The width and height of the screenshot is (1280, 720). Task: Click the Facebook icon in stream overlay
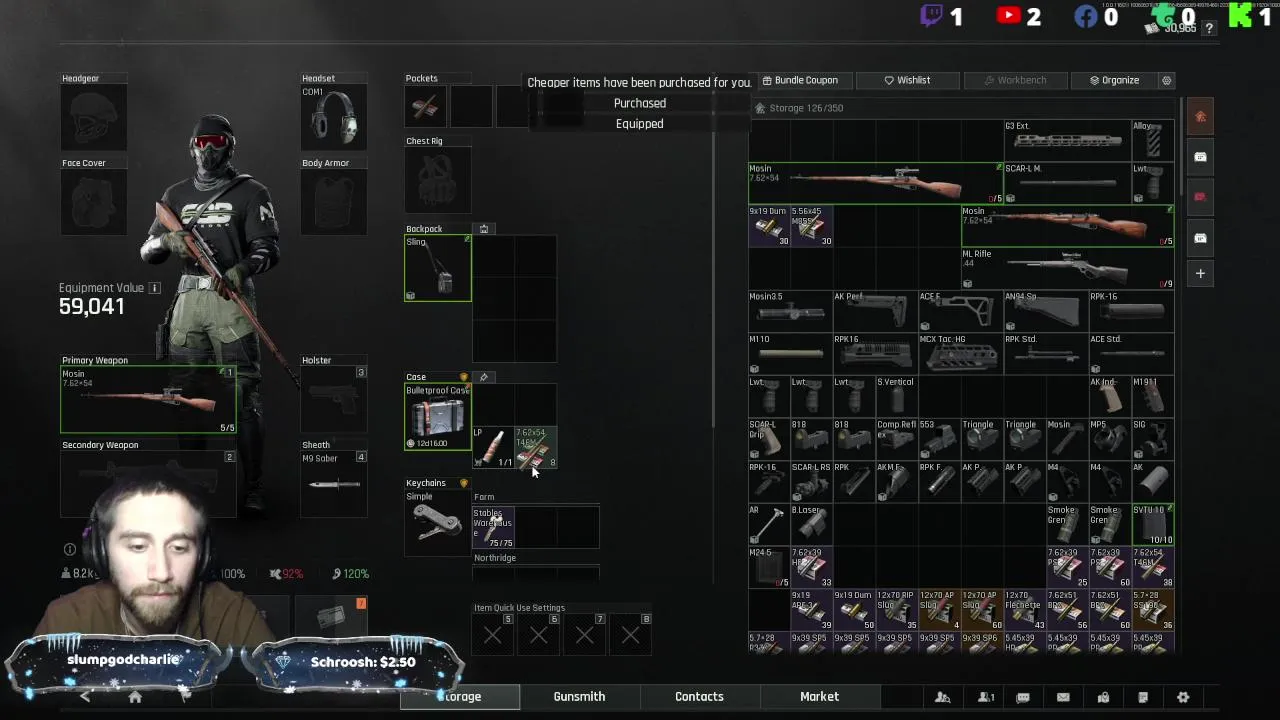(1085, 16)
